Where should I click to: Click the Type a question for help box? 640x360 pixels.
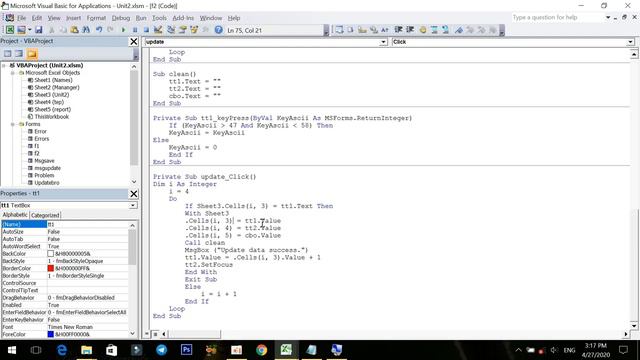[557, 18]
